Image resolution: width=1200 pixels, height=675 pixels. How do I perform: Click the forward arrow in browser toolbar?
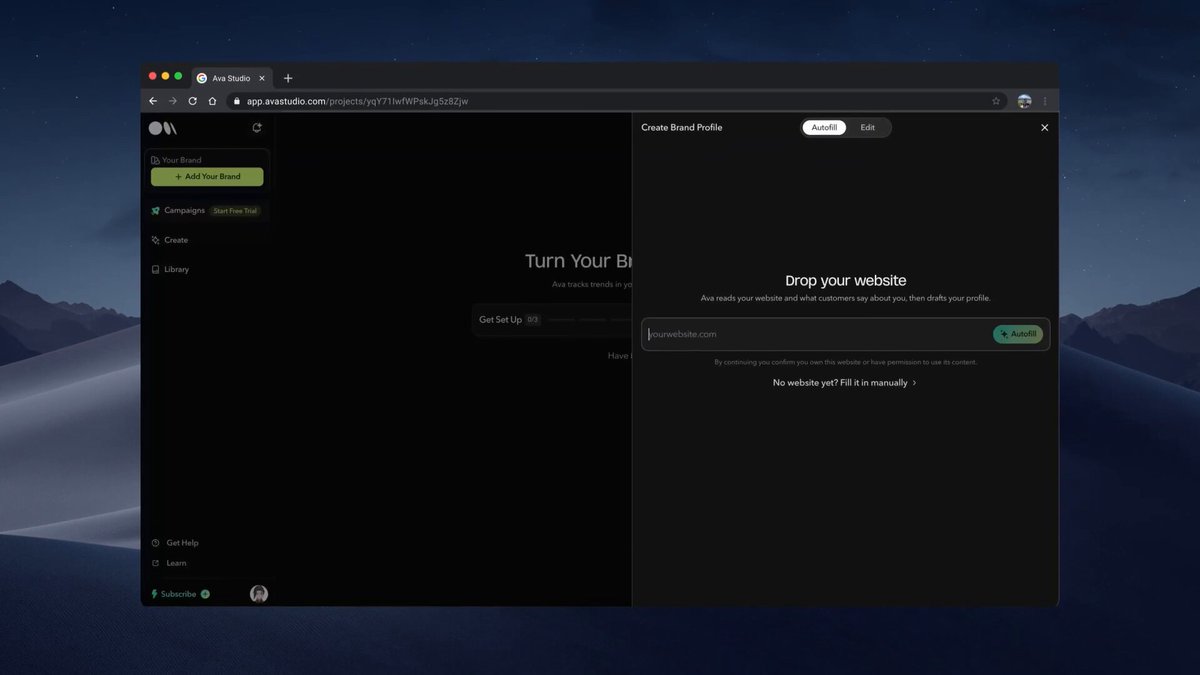pyautogui.click(x=172, y=101)
